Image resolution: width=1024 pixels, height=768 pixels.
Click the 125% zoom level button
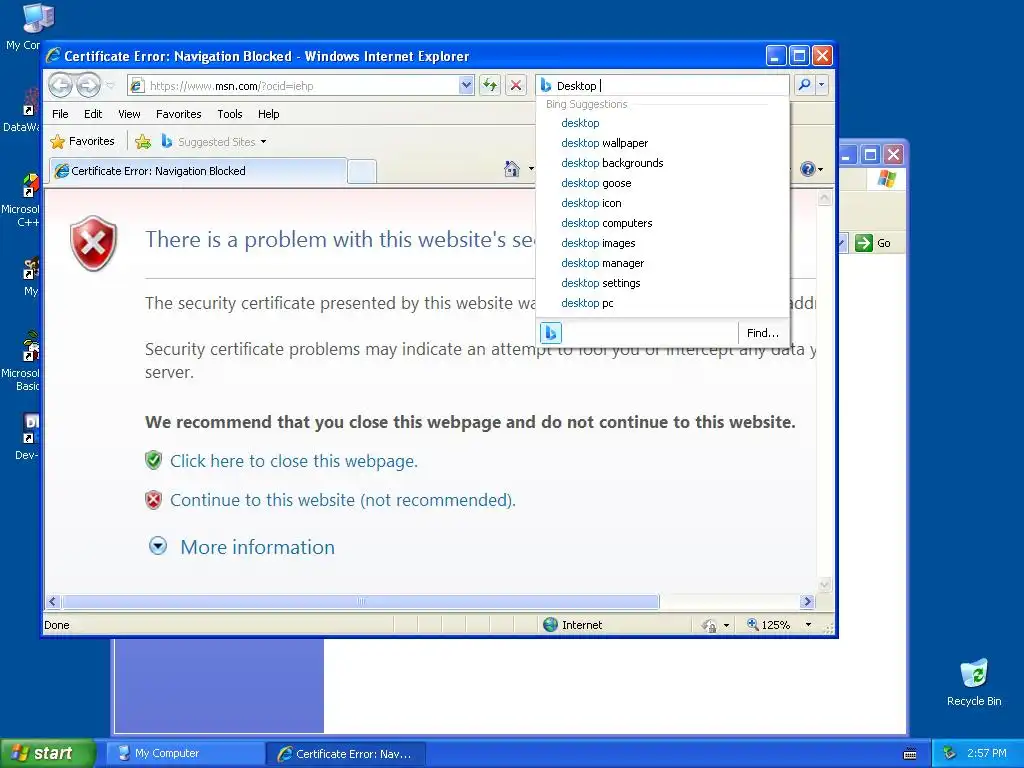click(x=768, y=625)
